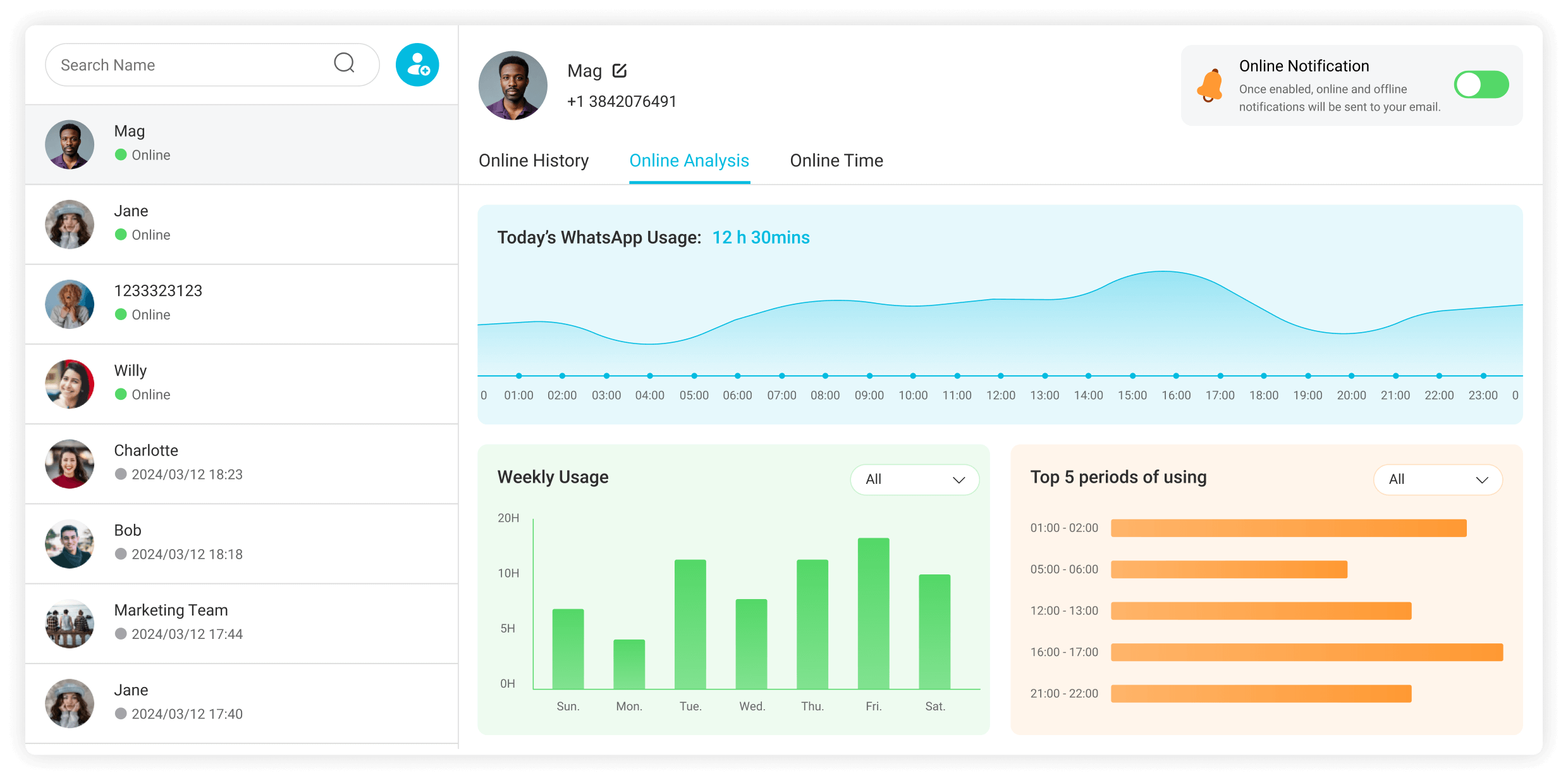Click the 12 h 30mins usage value
Screen dimensions: 1568x780
pos(761,237)
